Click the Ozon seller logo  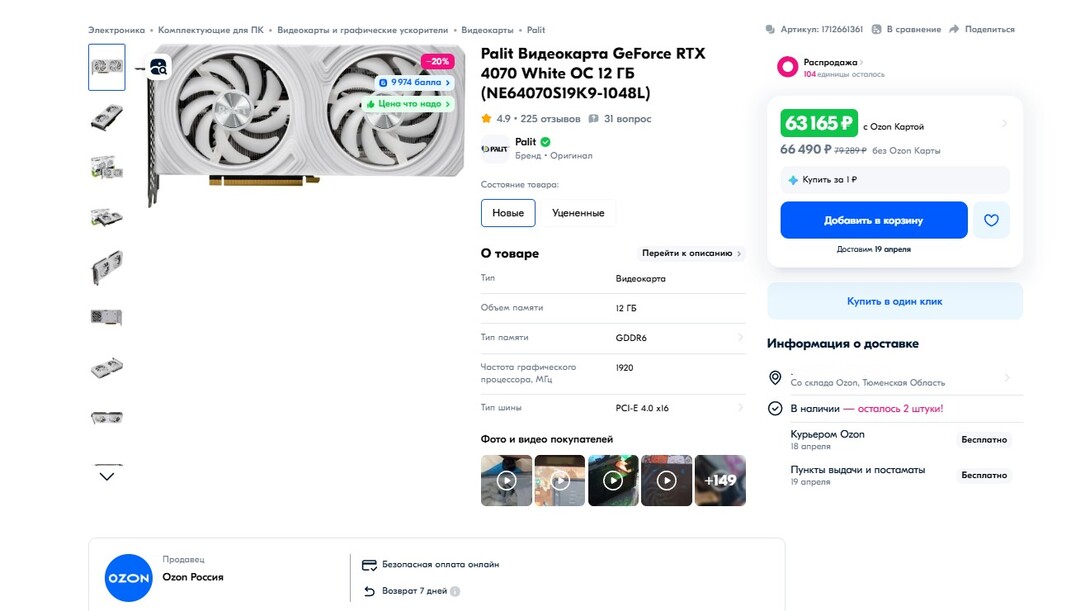click(x=128, y=577)
